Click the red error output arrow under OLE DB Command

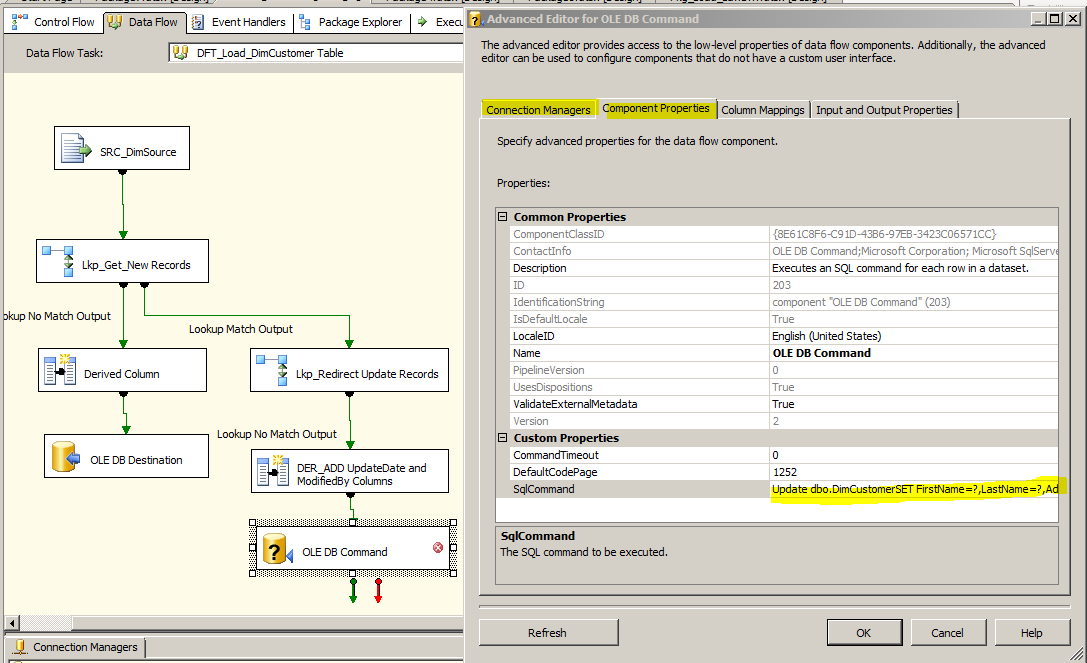pos(378,590)
